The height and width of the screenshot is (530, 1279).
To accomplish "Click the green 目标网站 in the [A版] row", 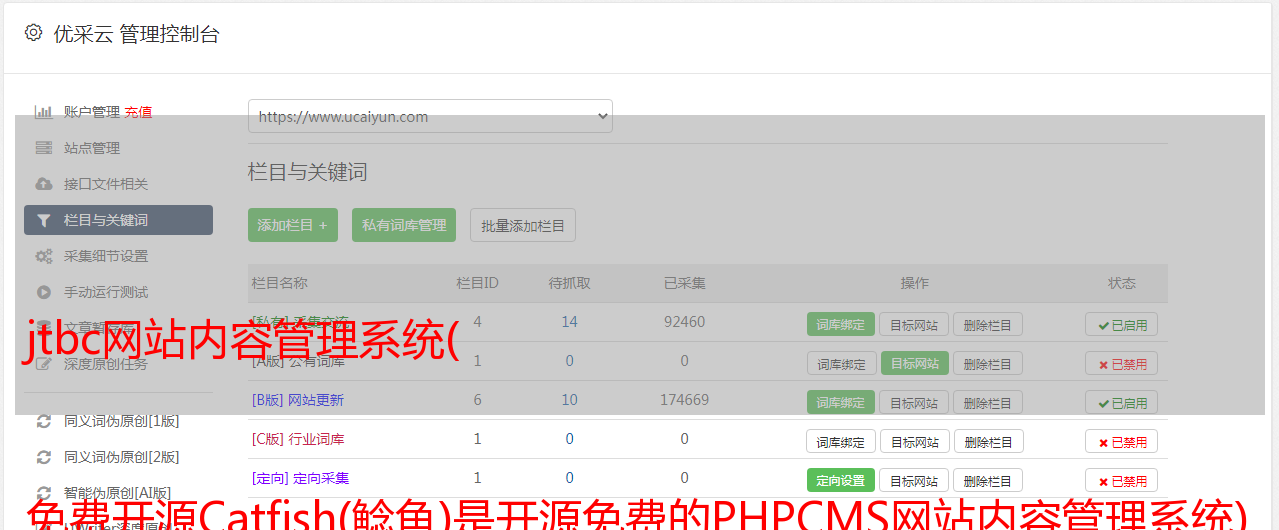I will tap(914, 363).
